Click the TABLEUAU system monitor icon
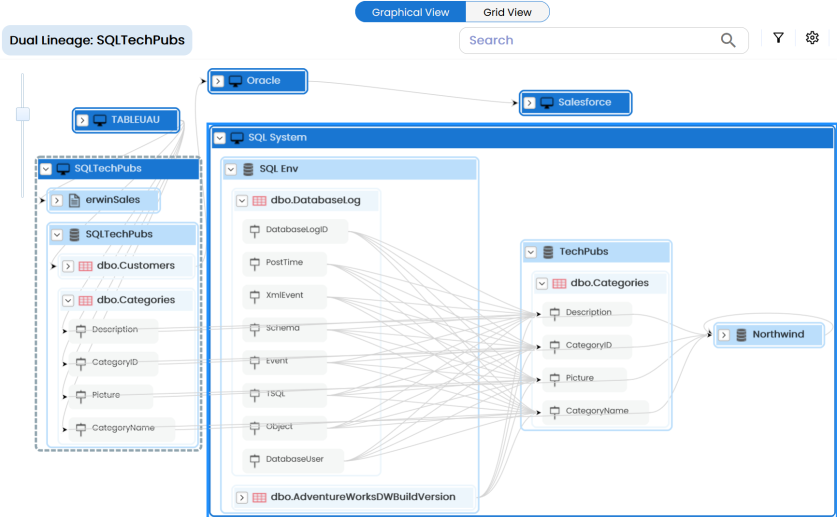Viewport: 837px width, 517px height. tap(100, 120)
